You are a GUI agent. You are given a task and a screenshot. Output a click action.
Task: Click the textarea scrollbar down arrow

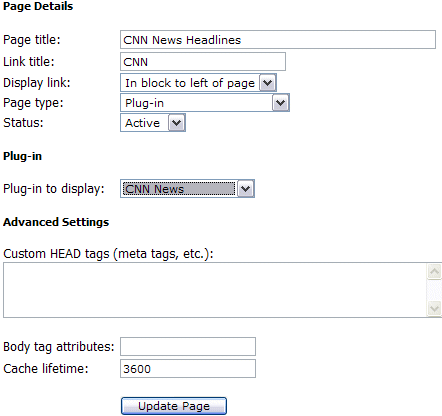[434, 309]
